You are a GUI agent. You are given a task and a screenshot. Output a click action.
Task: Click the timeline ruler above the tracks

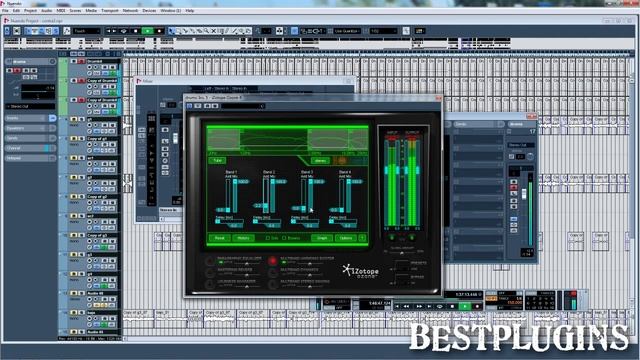(376, 53)
